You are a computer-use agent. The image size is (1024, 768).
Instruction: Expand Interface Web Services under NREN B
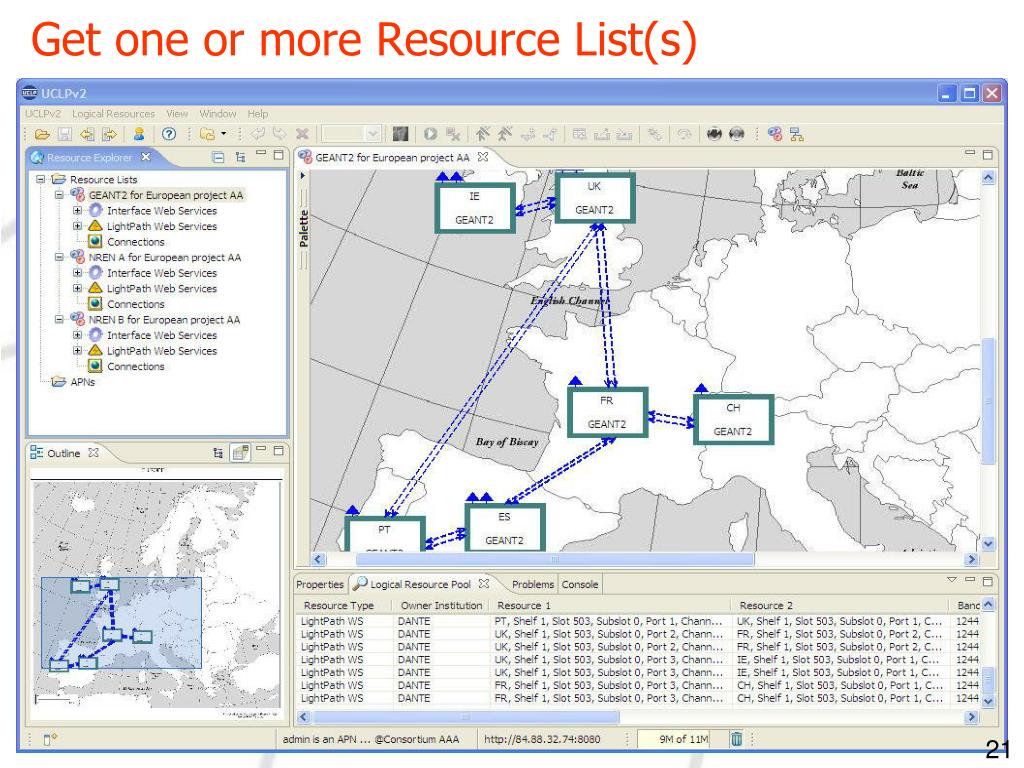[77, 335]
